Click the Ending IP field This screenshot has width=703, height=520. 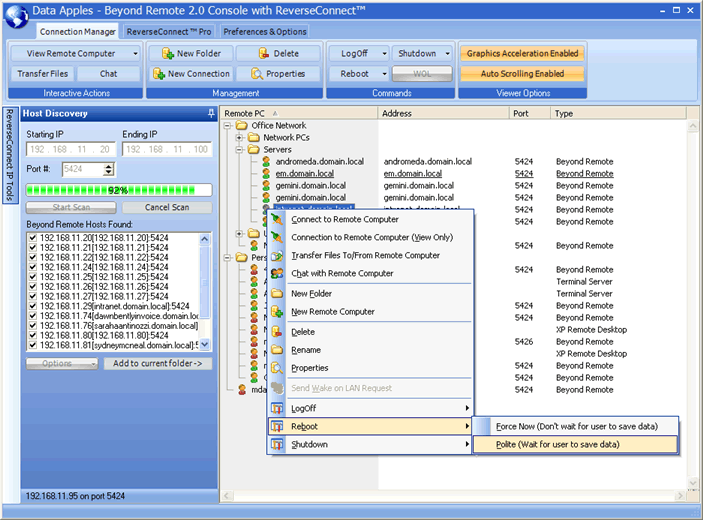167,149
